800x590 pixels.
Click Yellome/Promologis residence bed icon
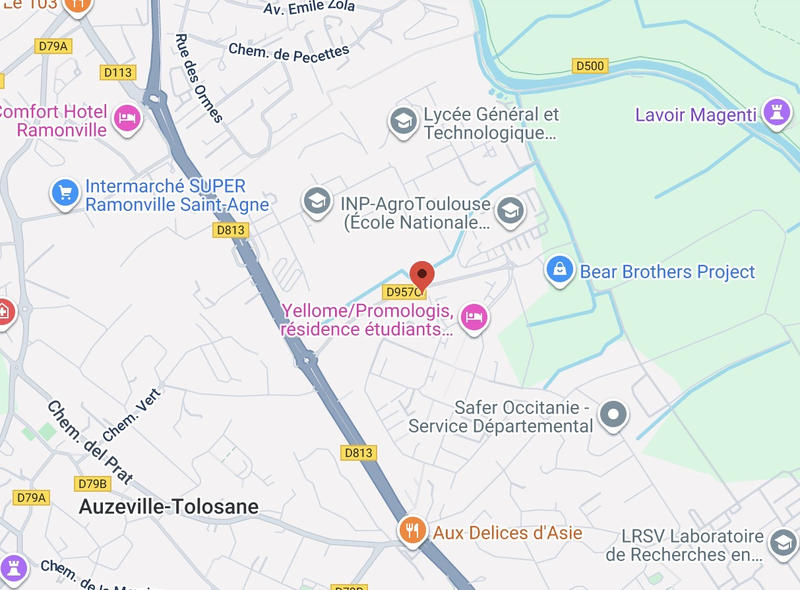point(474,318)
